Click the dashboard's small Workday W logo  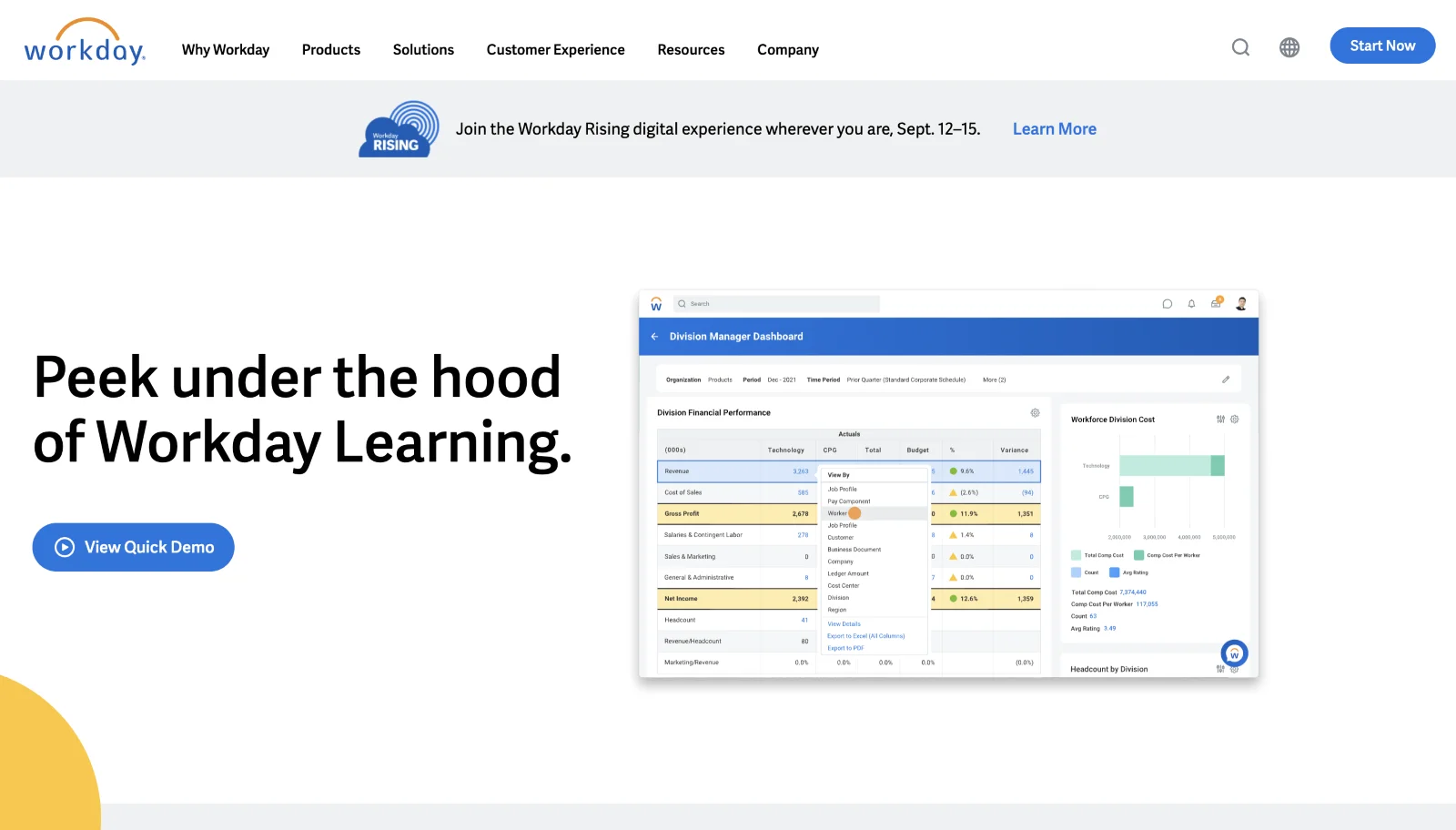click(x=656, y=304)
